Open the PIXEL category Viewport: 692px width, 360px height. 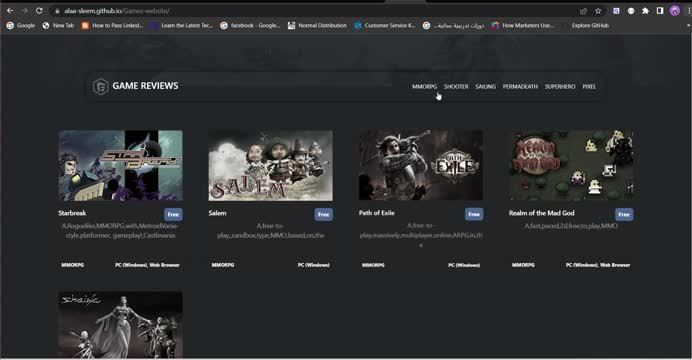589,86
